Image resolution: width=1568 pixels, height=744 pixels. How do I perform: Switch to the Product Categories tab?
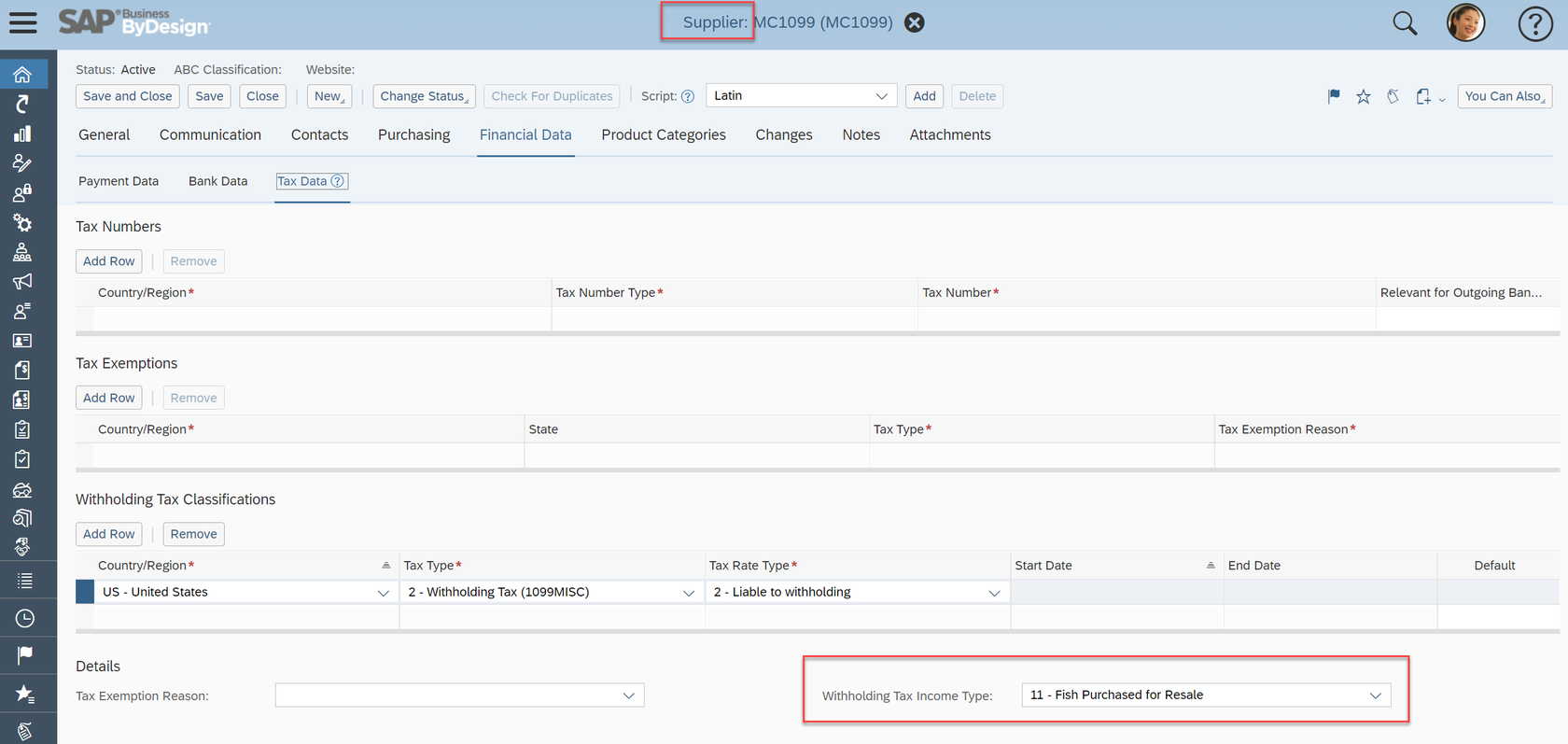pyautogui.click(x=664, y=134)
